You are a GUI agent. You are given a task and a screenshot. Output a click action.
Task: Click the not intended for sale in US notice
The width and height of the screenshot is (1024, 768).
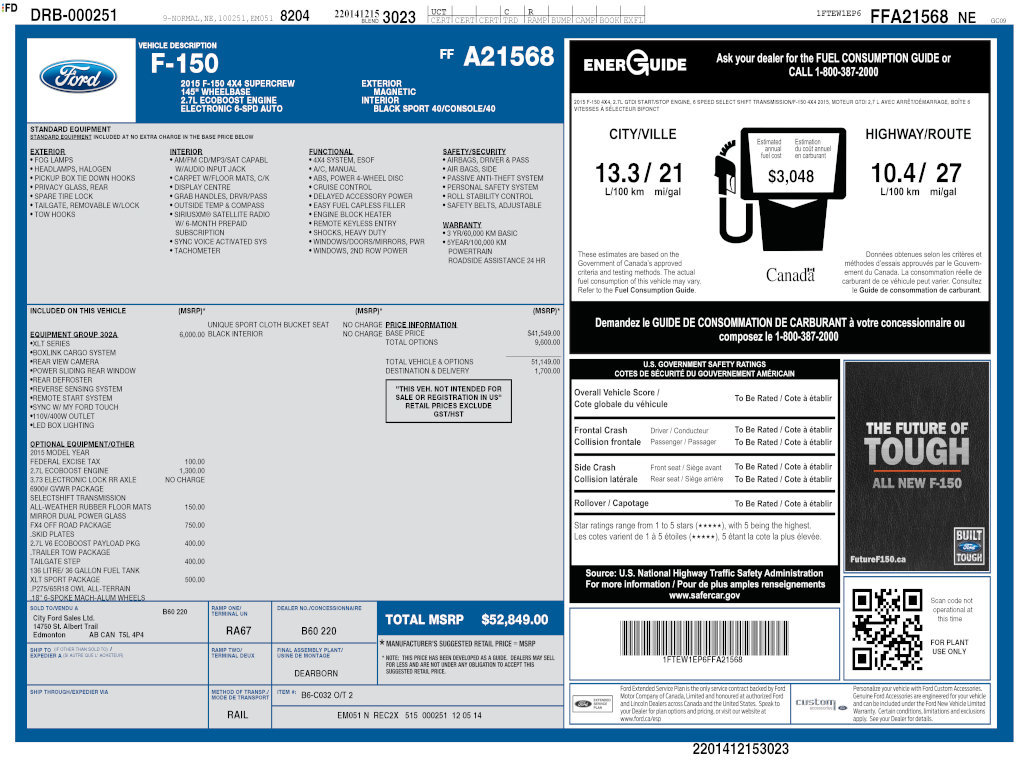(x=449, y=401)
